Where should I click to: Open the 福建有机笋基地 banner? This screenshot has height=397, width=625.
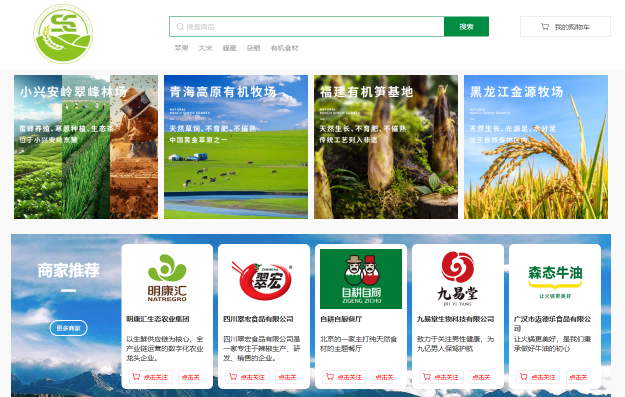tap(386, 147)
